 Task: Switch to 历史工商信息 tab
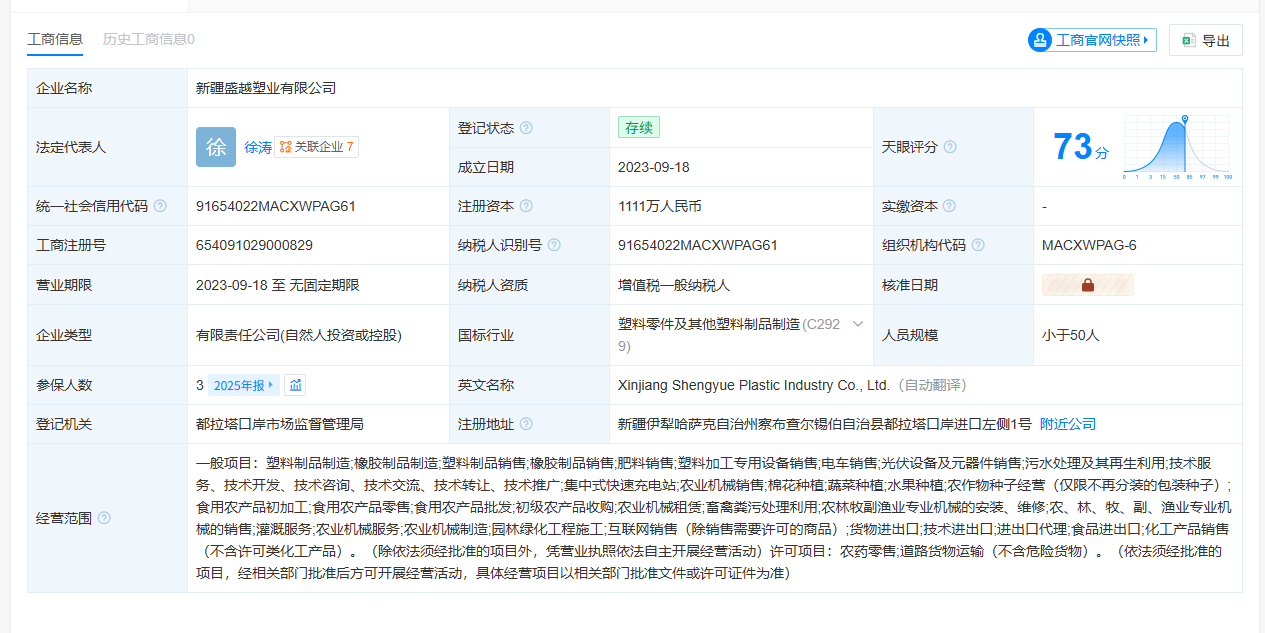148,39
